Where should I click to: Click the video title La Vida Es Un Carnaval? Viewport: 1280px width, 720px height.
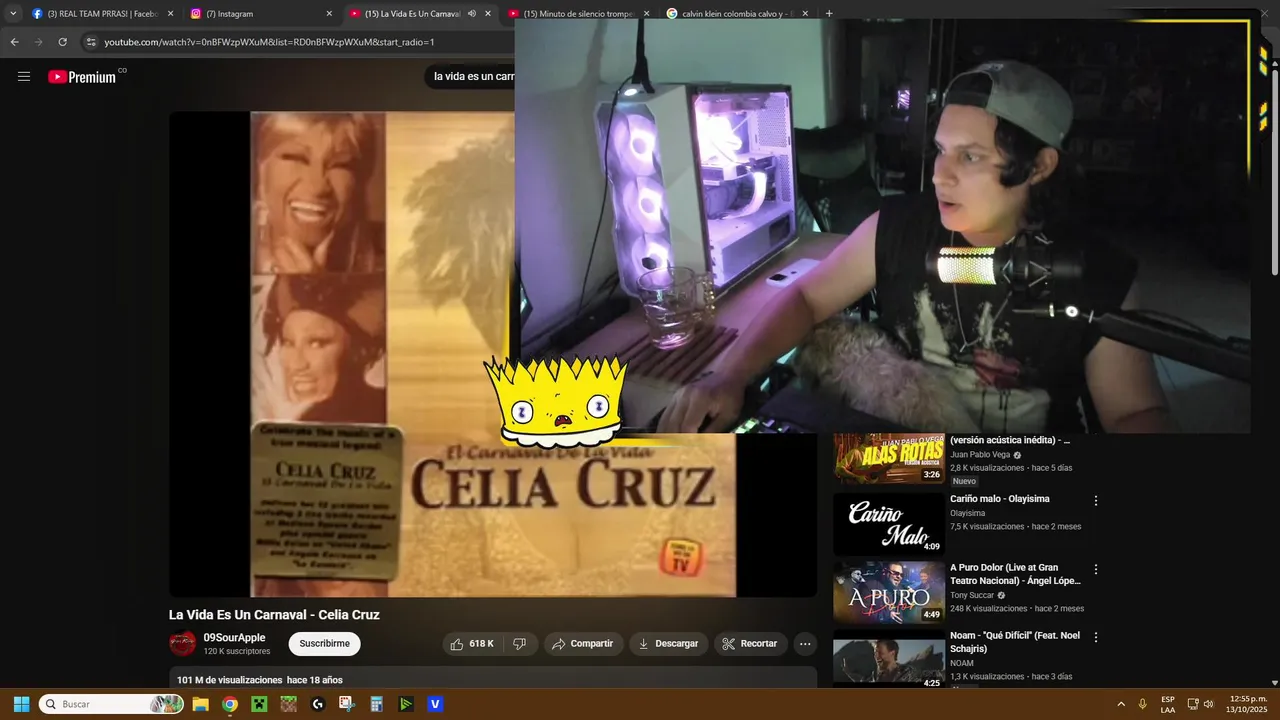(274, 615)
